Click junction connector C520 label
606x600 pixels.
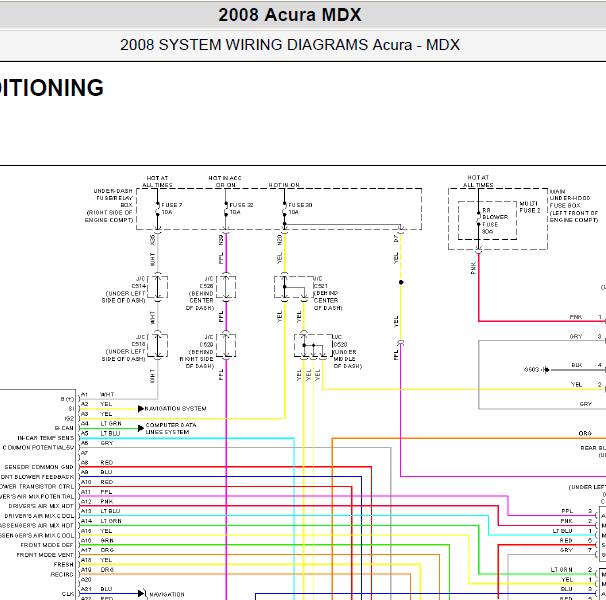tap(340, 344)
